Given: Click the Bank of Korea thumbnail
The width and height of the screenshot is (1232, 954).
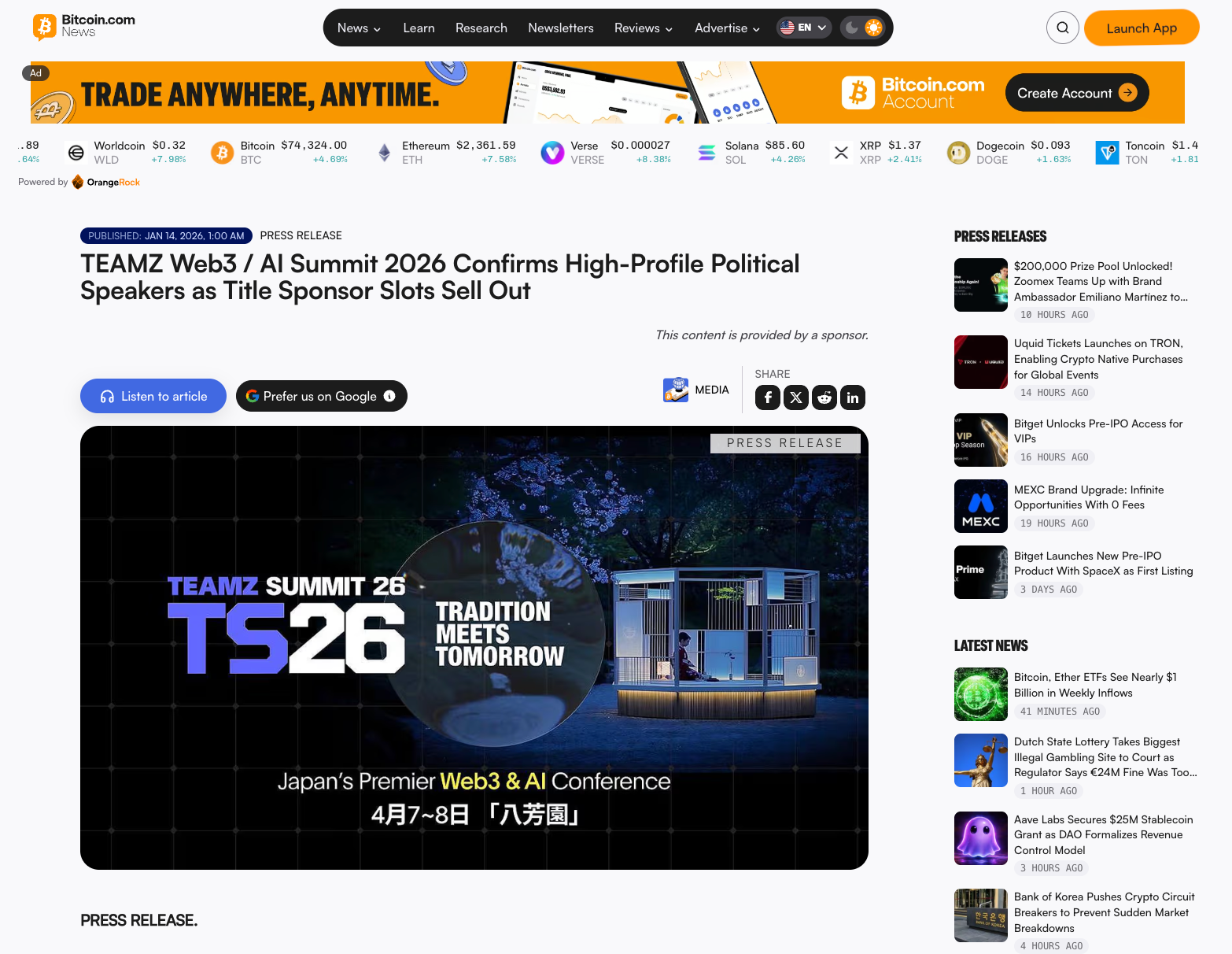Looking at the screenshot, I should 981,915.
